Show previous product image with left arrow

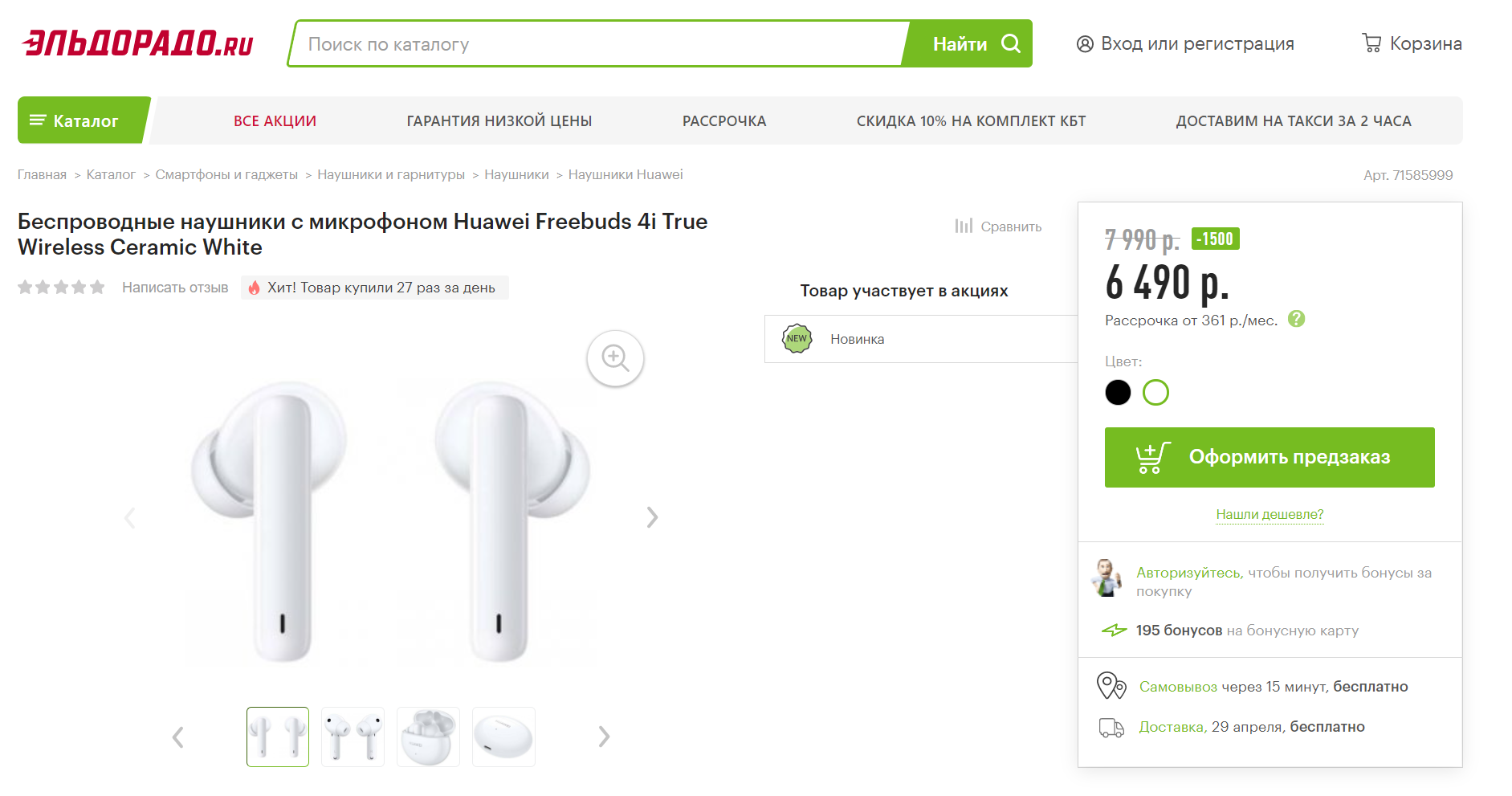tap(130, 517)
